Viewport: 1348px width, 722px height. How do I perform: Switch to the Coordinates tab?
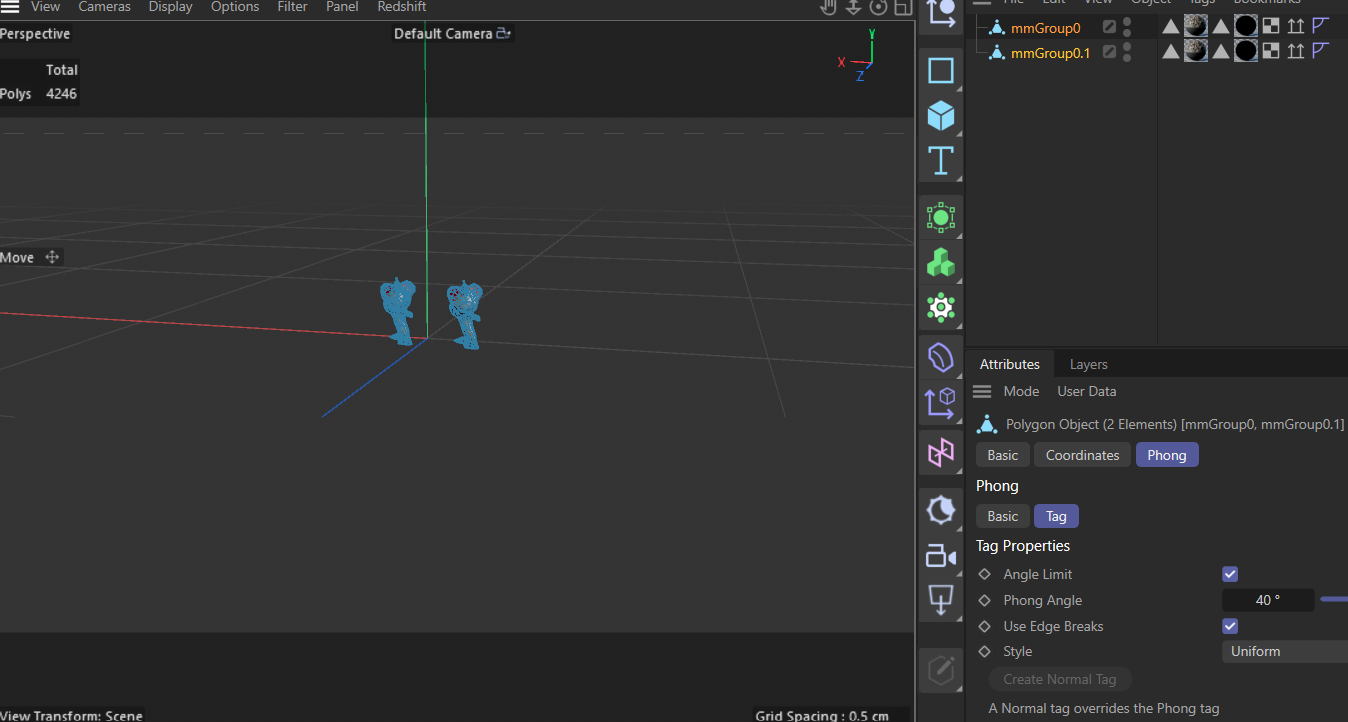[x=1081, y=454]
